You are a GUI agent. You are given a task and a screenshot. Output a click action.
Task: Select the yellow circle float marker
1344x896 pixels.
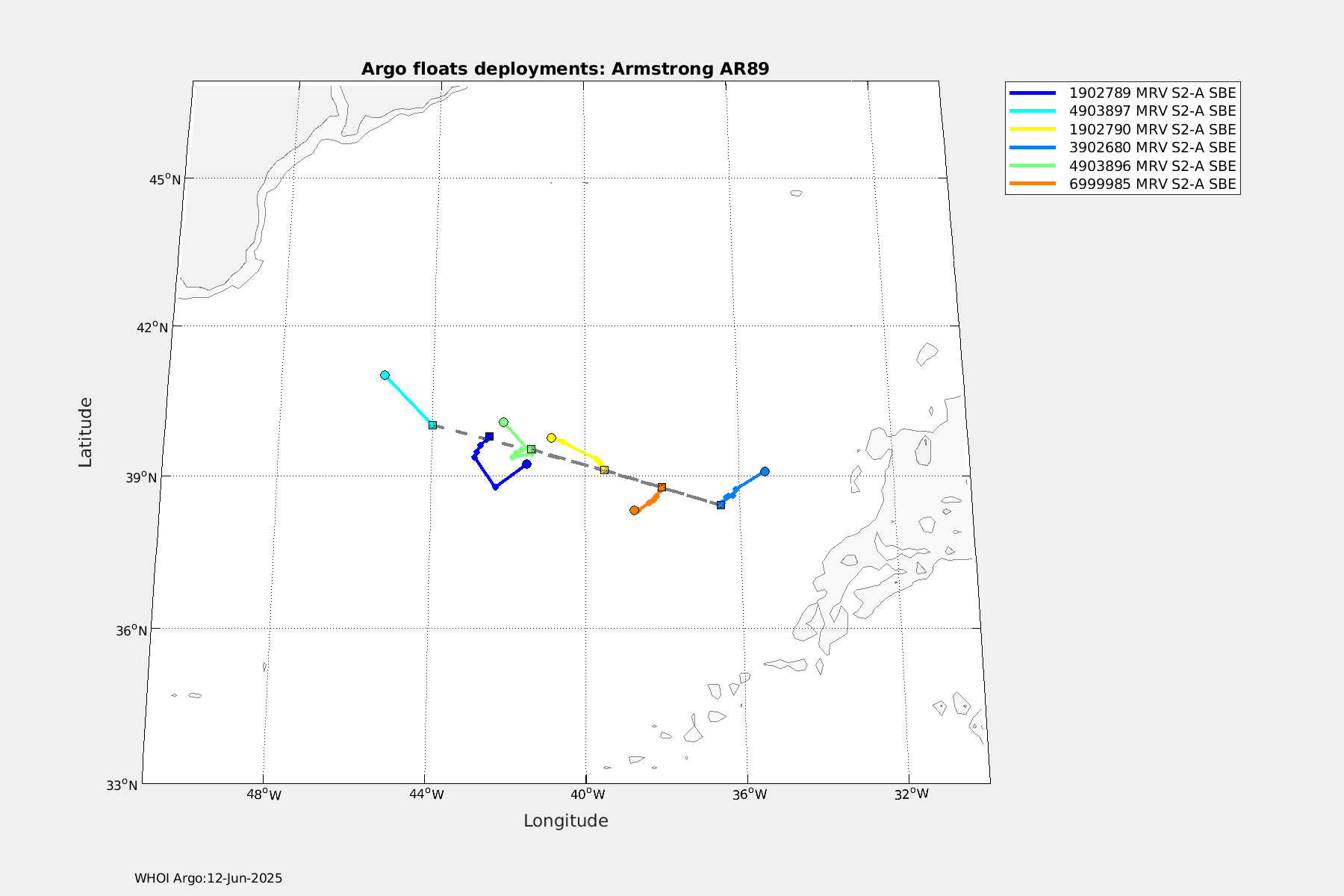(x=551, y=438)
